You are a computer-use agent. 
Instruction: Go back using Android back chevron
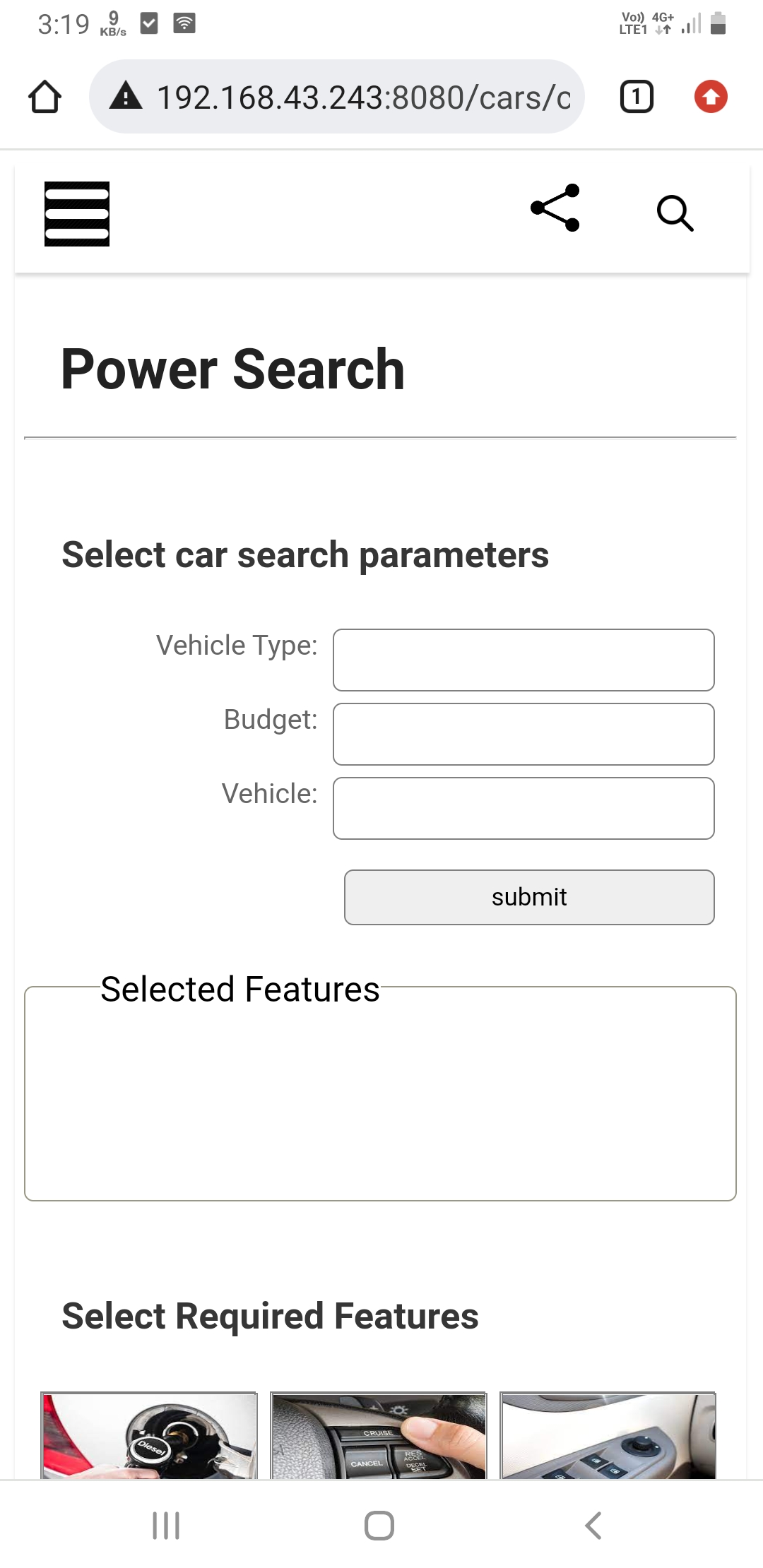pos(593,1526)
